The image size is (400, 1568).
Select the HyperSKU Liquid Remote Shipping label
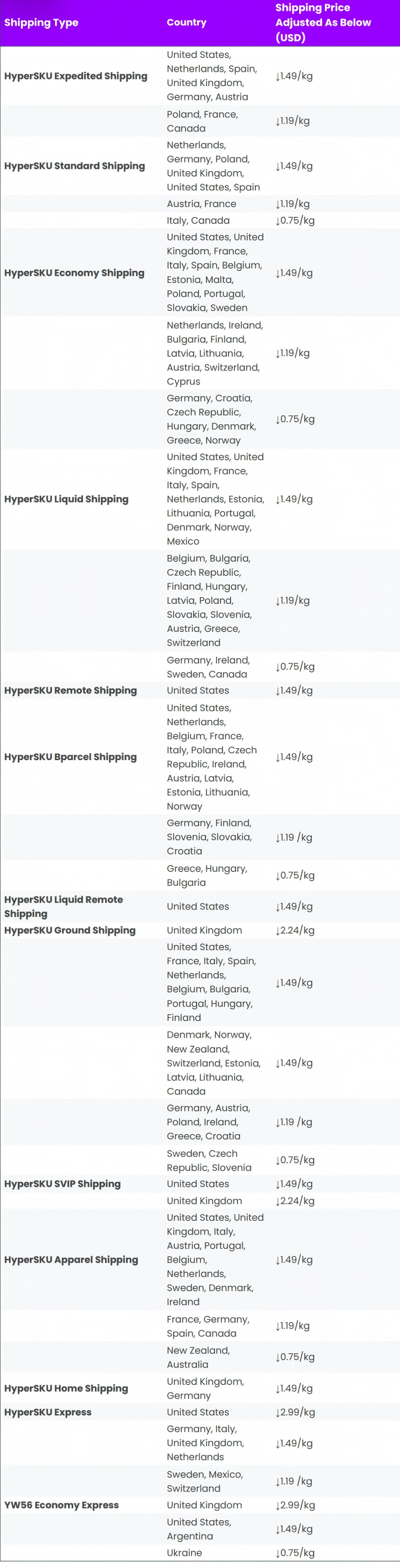63,906
